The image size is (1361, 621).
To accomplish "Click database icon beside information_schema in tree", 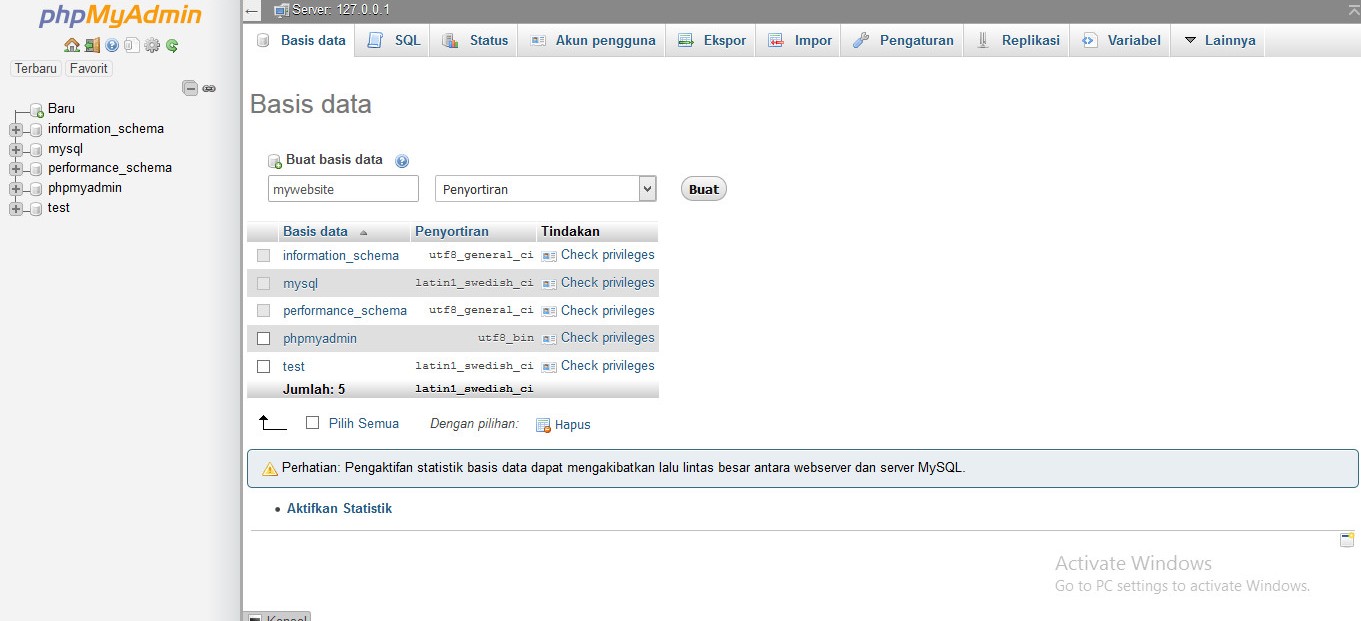I will coord(36,129).
